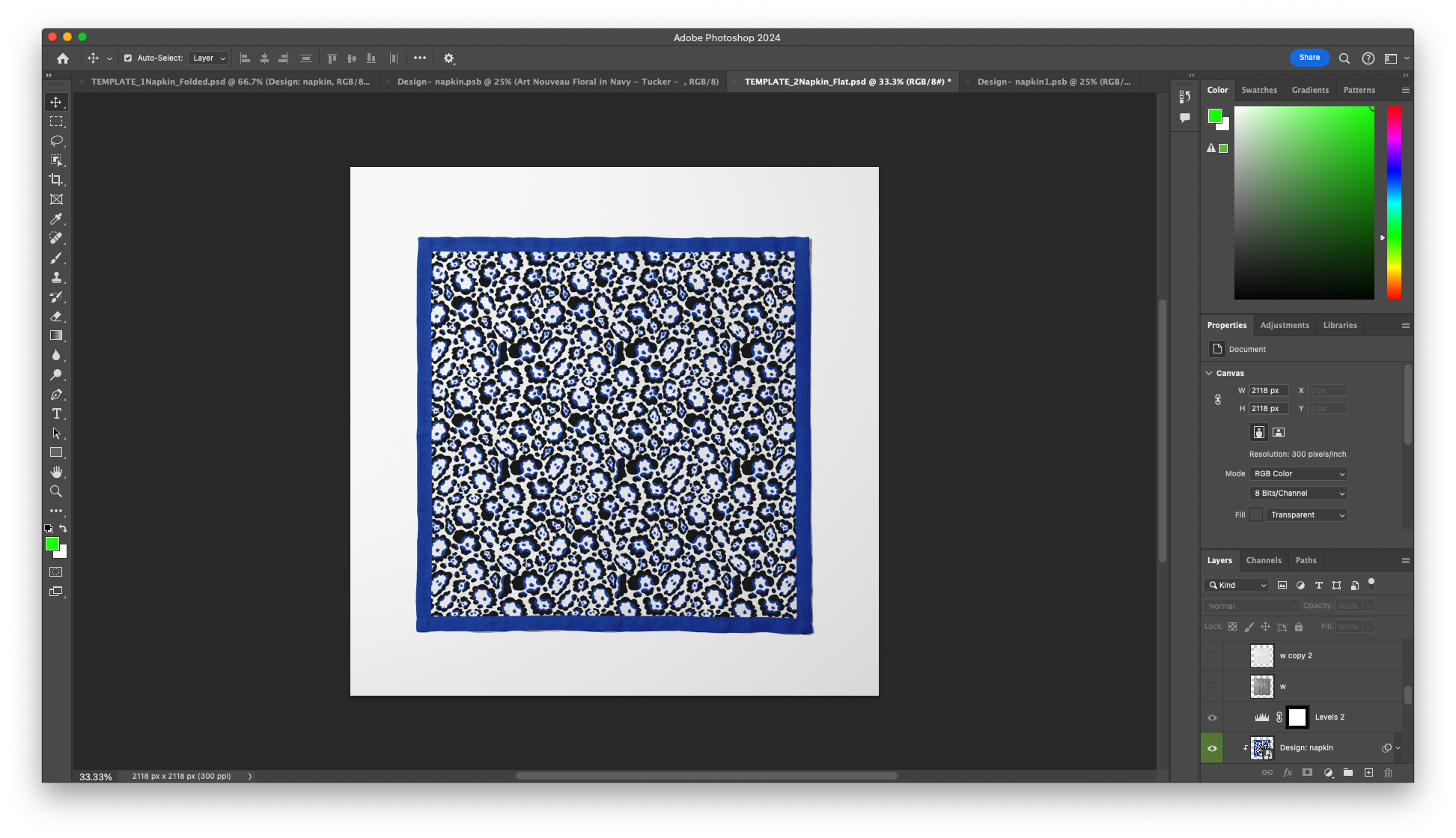Select the Clone Stamp tool
This screenshot has width=1456, height=838.
click(56, 277)
